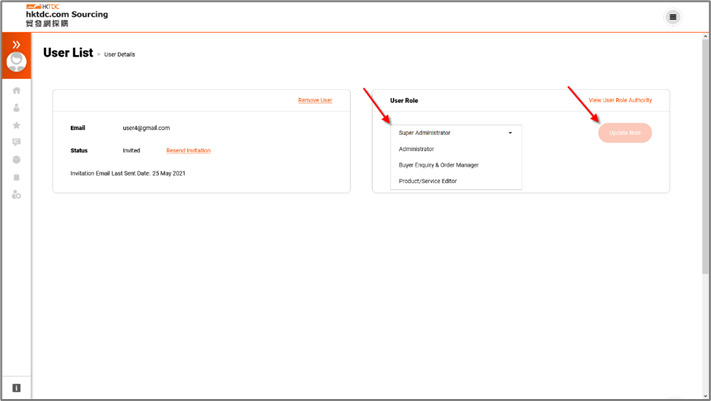Open the star favourites sidebar icon

16,125
